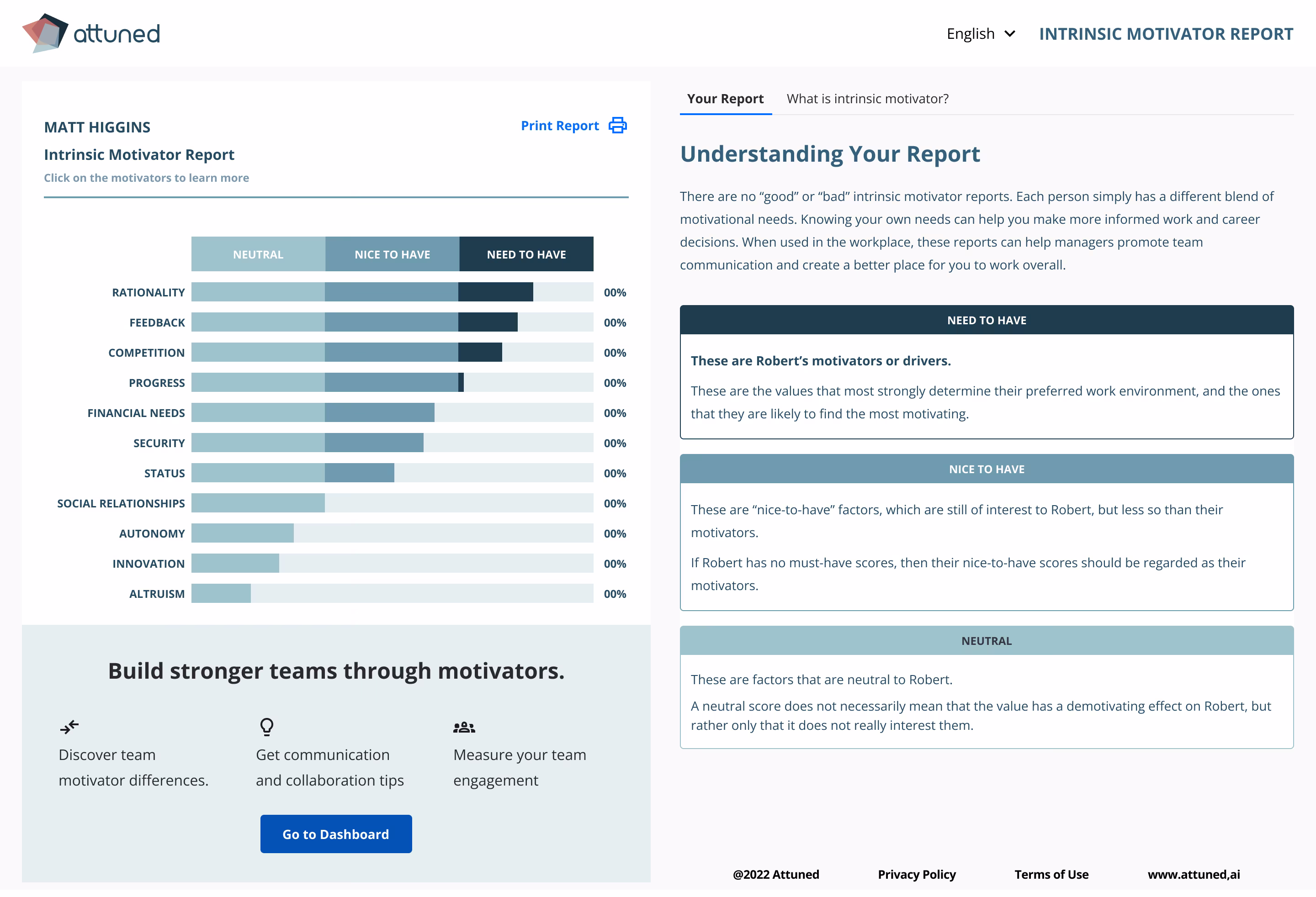1316x897 pixels.
Task: Click the Privacy Policy link
Action: 916,874
